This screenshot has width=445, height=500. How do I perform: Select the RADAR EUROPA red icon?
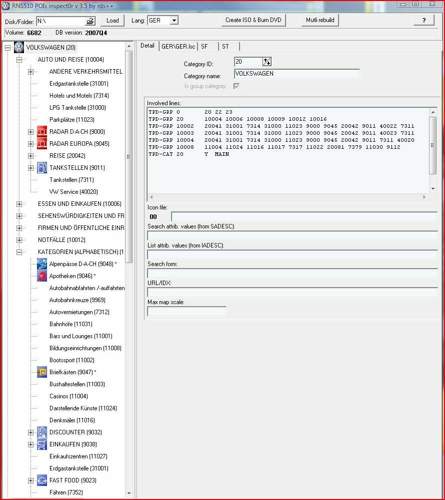[x=42, y=144]
